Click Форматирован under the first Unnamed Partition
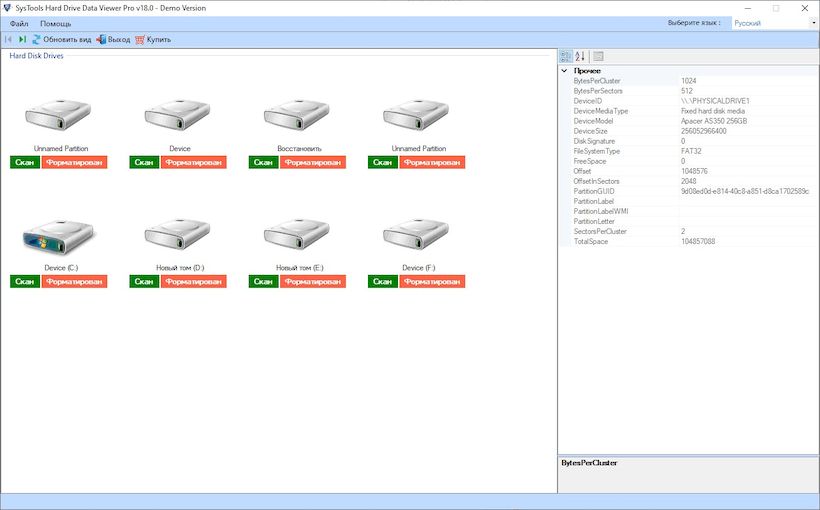The height and width of the screenshot is (510, 820). 74,162
